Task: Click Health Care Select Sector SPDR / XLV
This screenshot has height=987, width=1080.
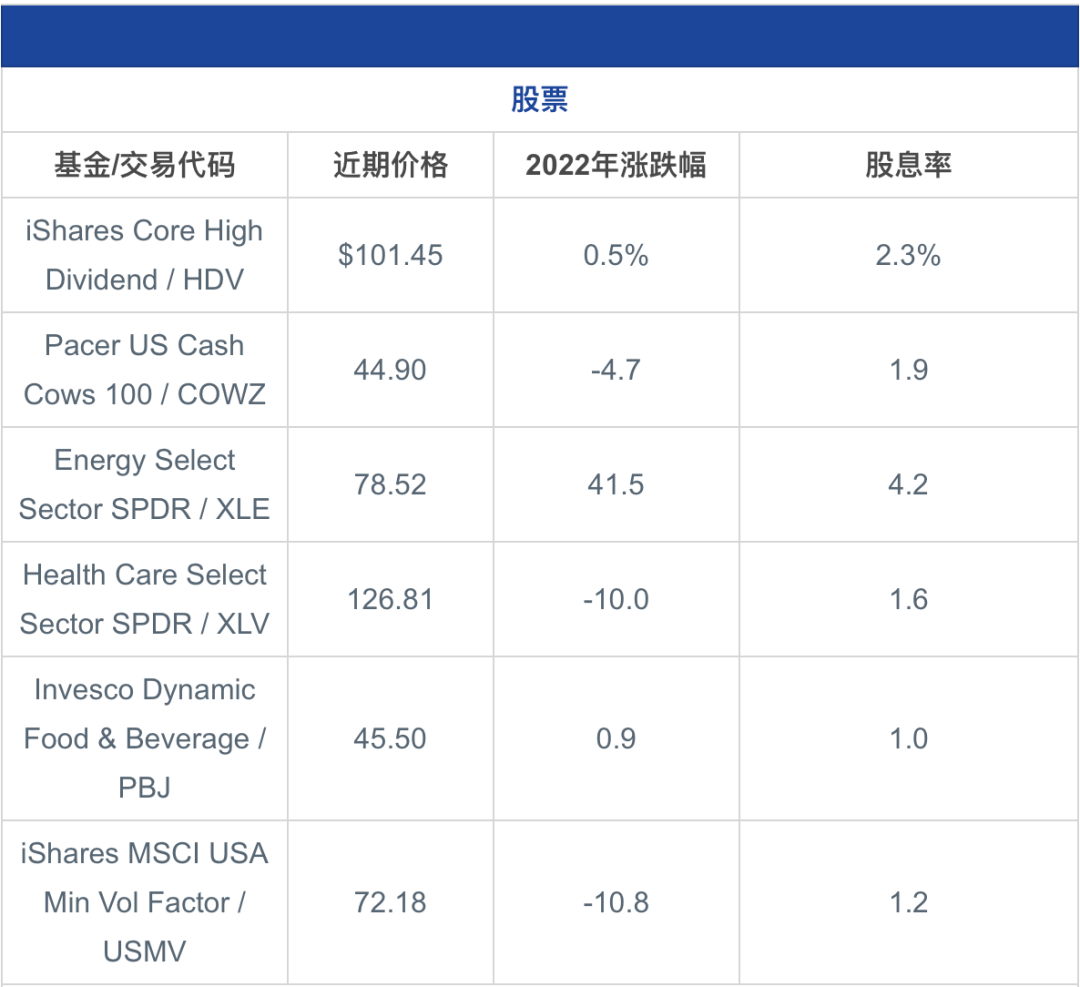Action: [145, 599]
